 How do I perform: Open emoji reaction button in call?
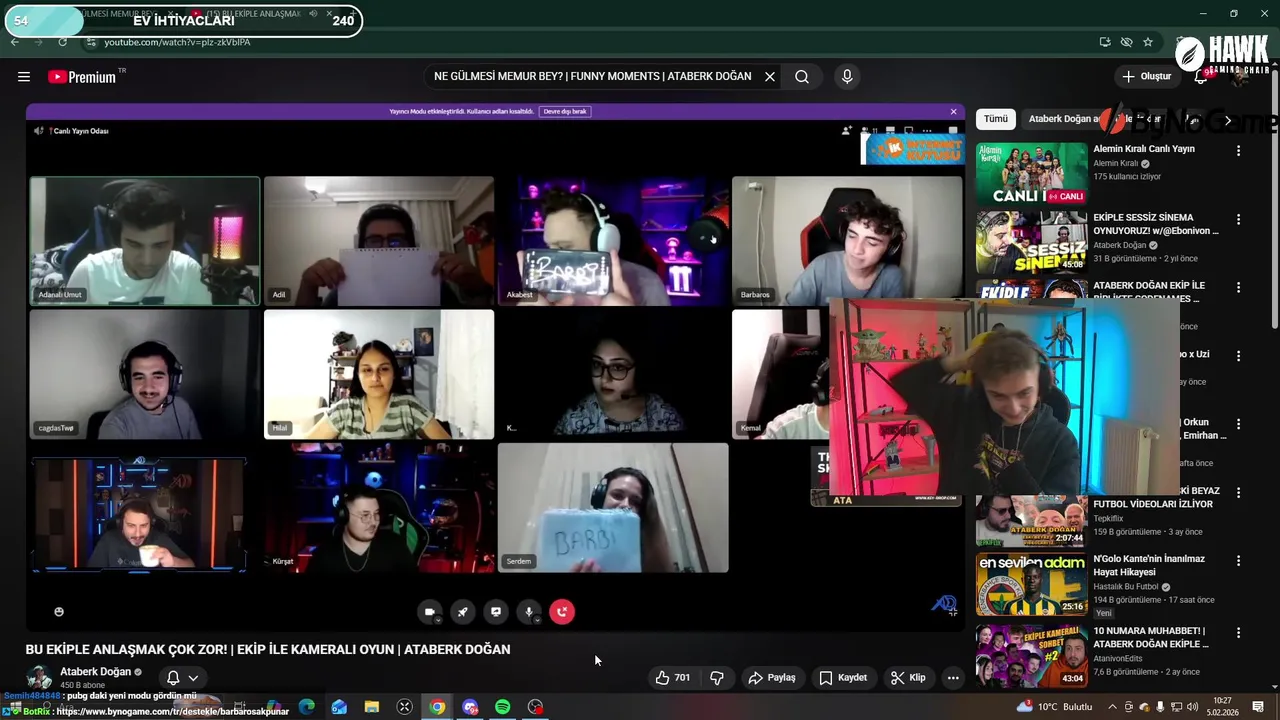click(59, 612)
